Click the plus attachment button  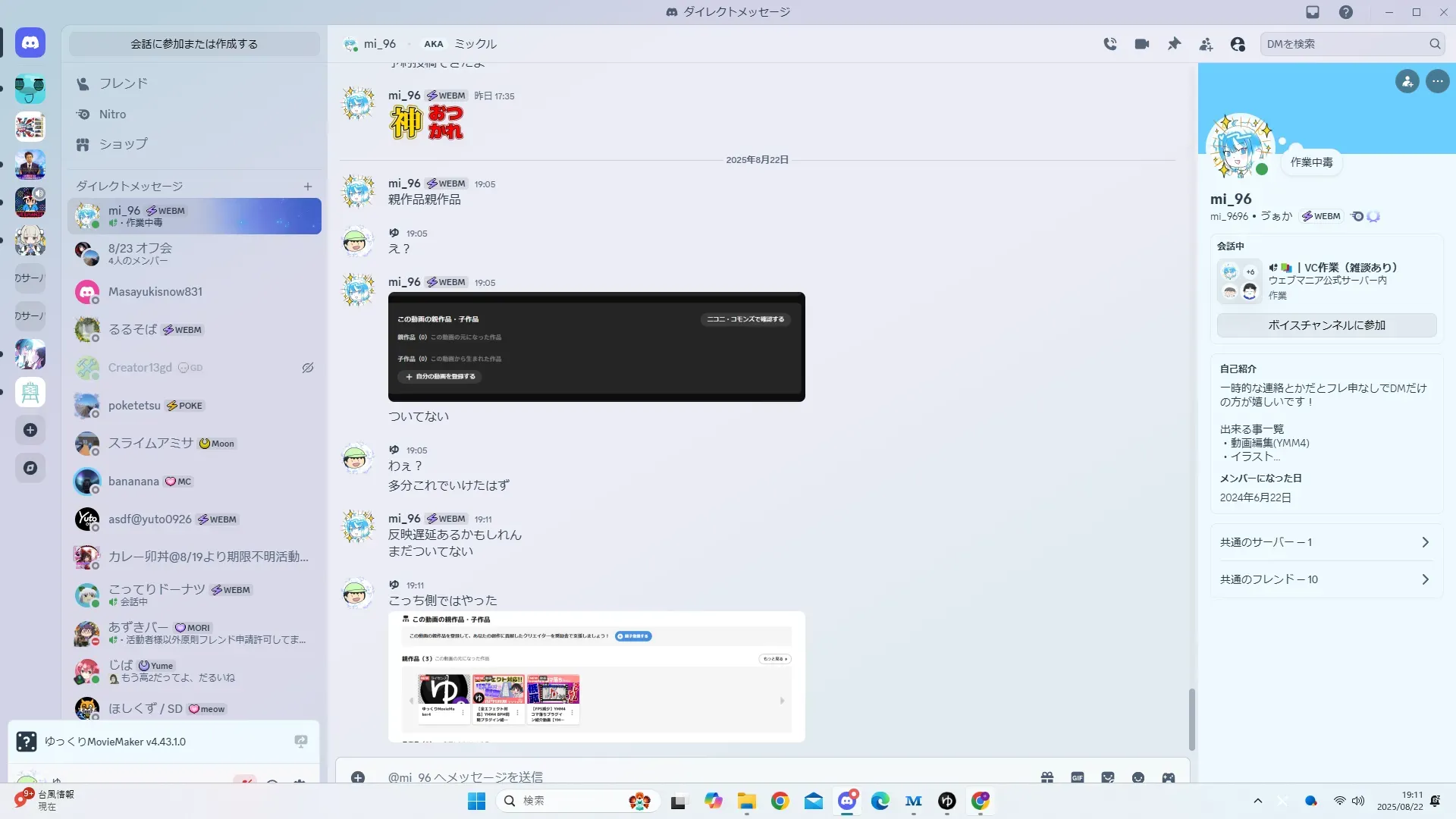pos(358,777)
